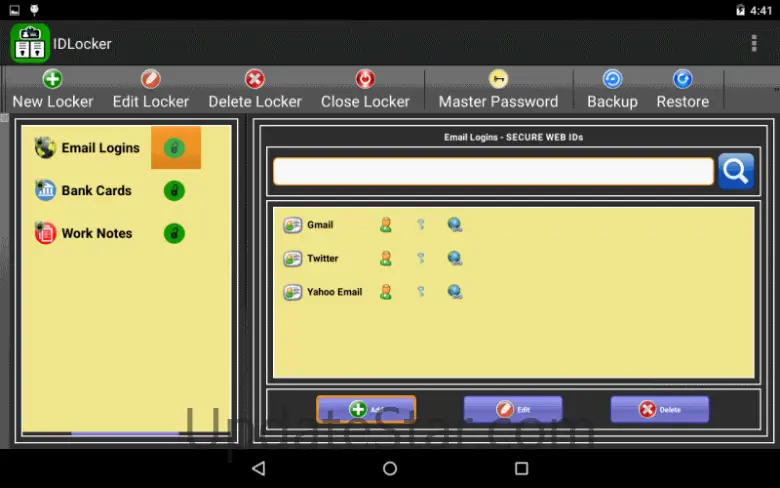The width and height of the screenshot is (780, 488).
Task: Click the locker list horizontal scrollbar
Action: [x=124, y=434]
